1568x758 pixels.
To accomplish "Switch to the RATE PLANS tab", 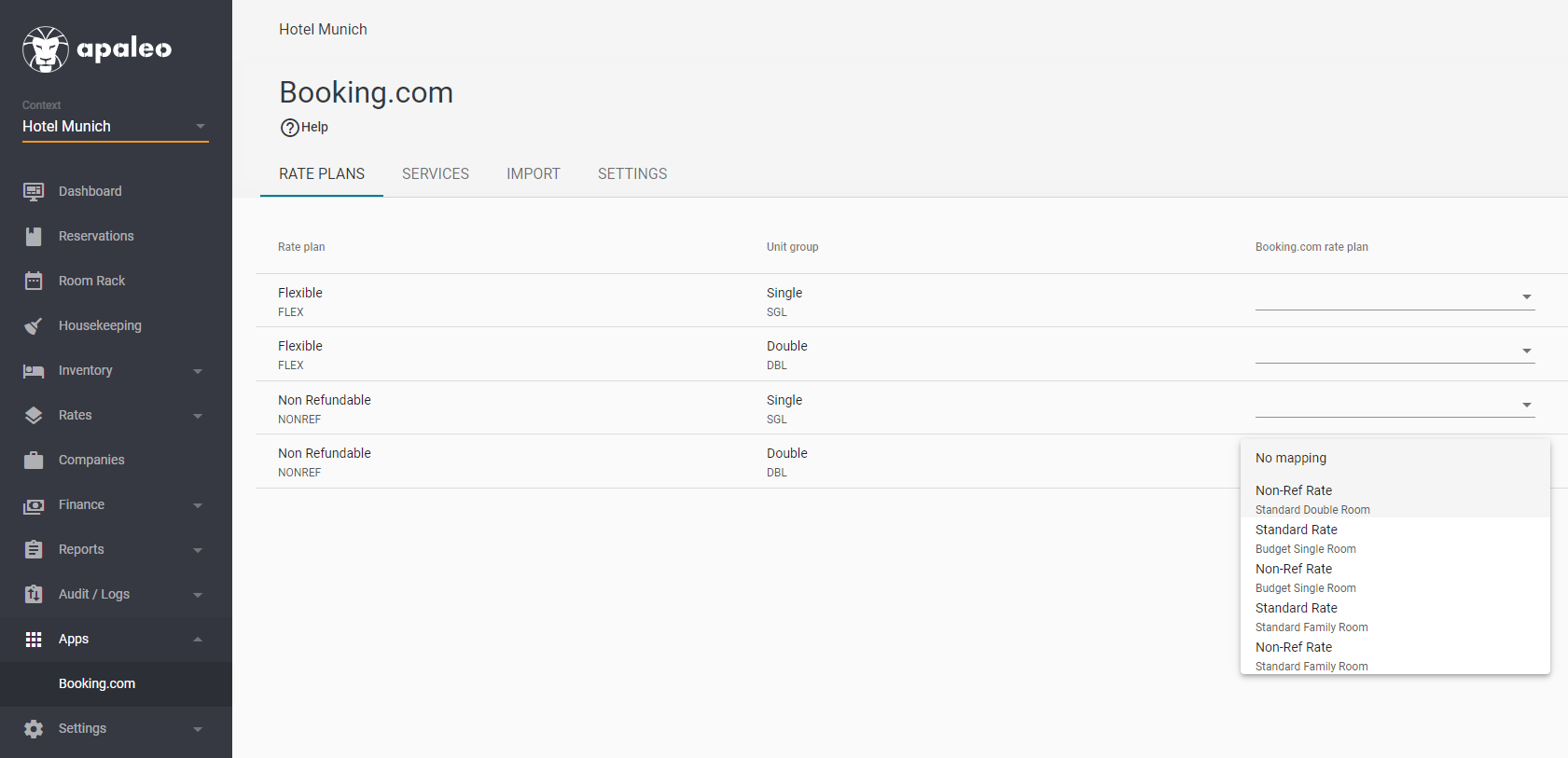I will click(x=322, y=174).
